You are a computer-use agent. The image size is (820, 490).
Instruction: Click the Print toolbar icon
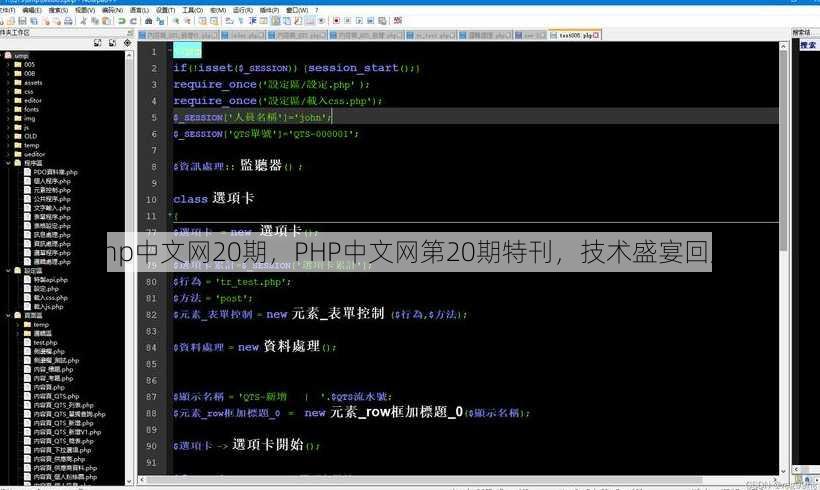[x=68, y=21]
